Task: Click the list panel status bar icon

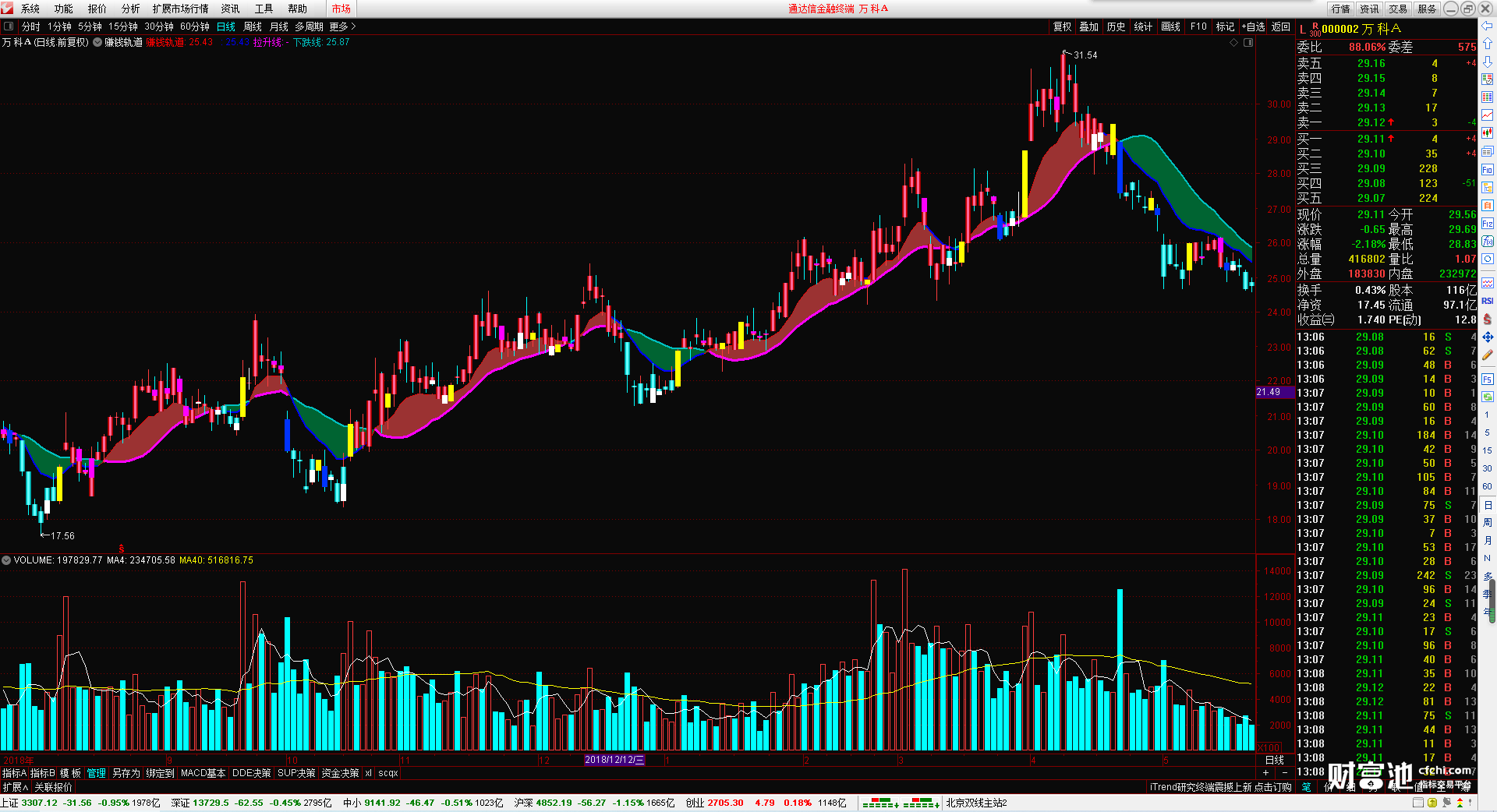Action: (1418, 803)
